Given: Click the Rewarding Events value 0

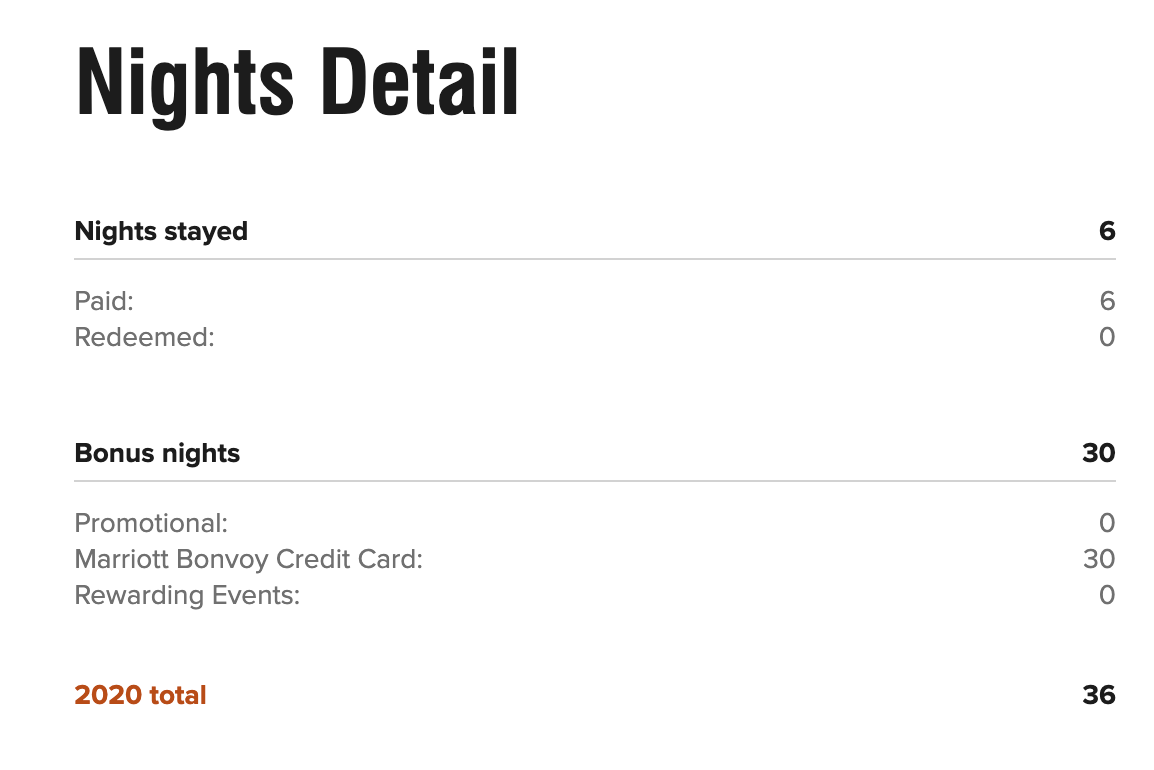Looking at the screenshot, I should tap(1107, 595).
